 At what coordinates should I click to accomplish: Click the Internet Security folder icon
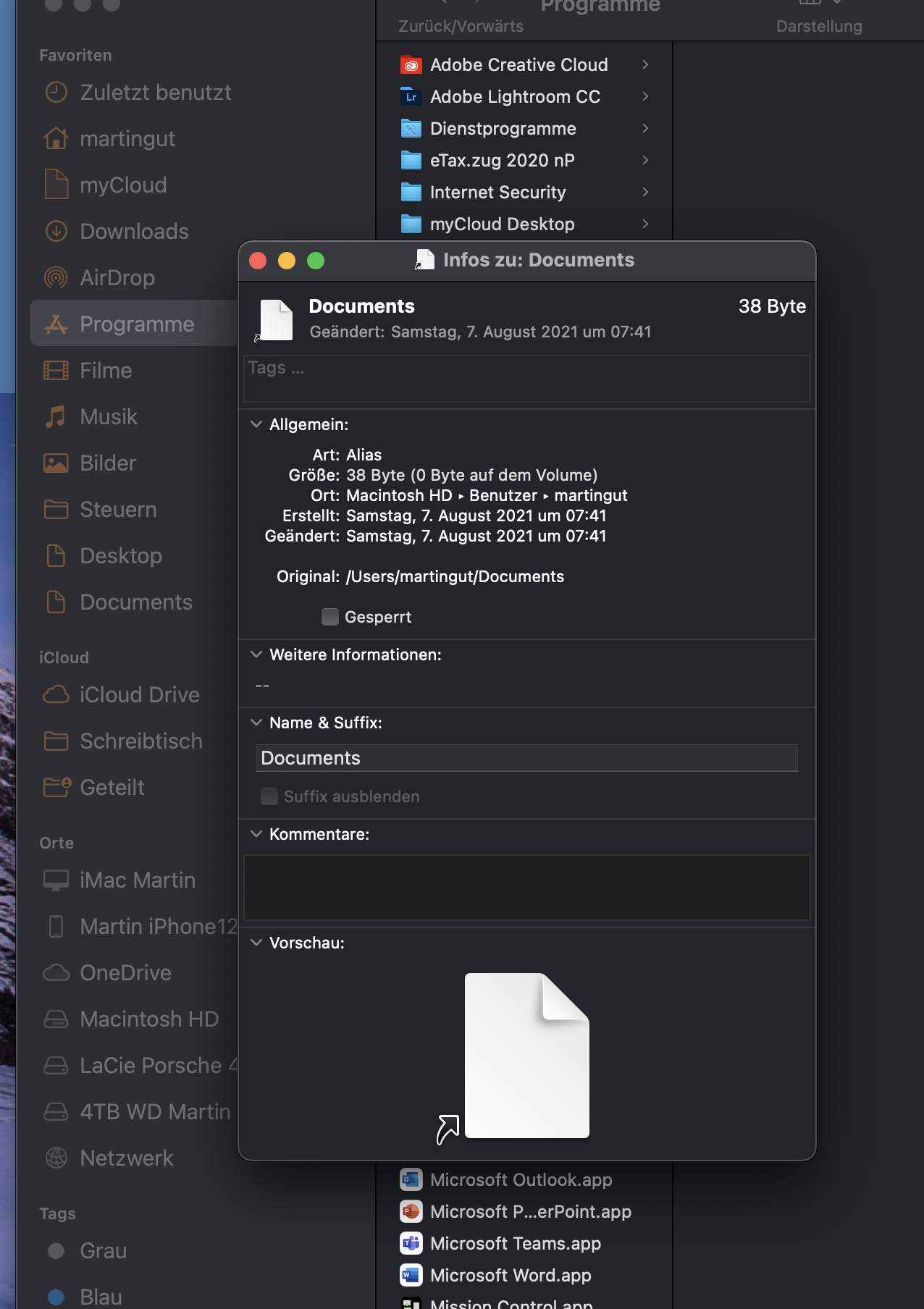click(411, 192)
